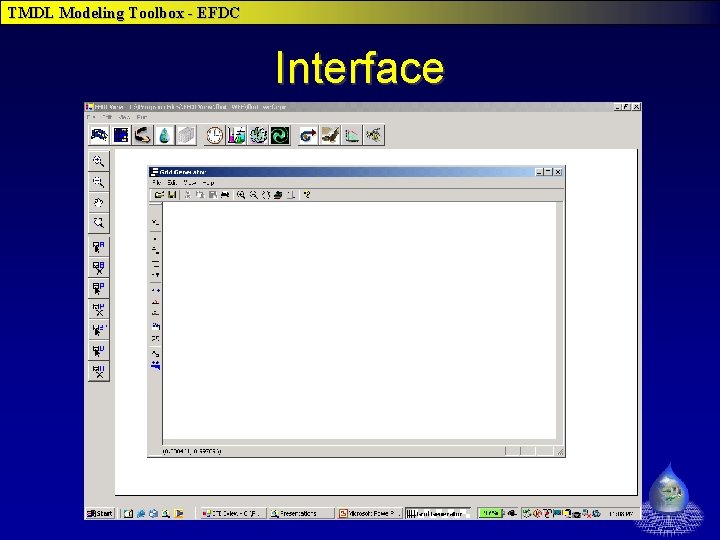Viewport: 720px width, 540px height.
Task: Switch to Microsoft PowerPoint taskbar button
Action: (370, 513)
